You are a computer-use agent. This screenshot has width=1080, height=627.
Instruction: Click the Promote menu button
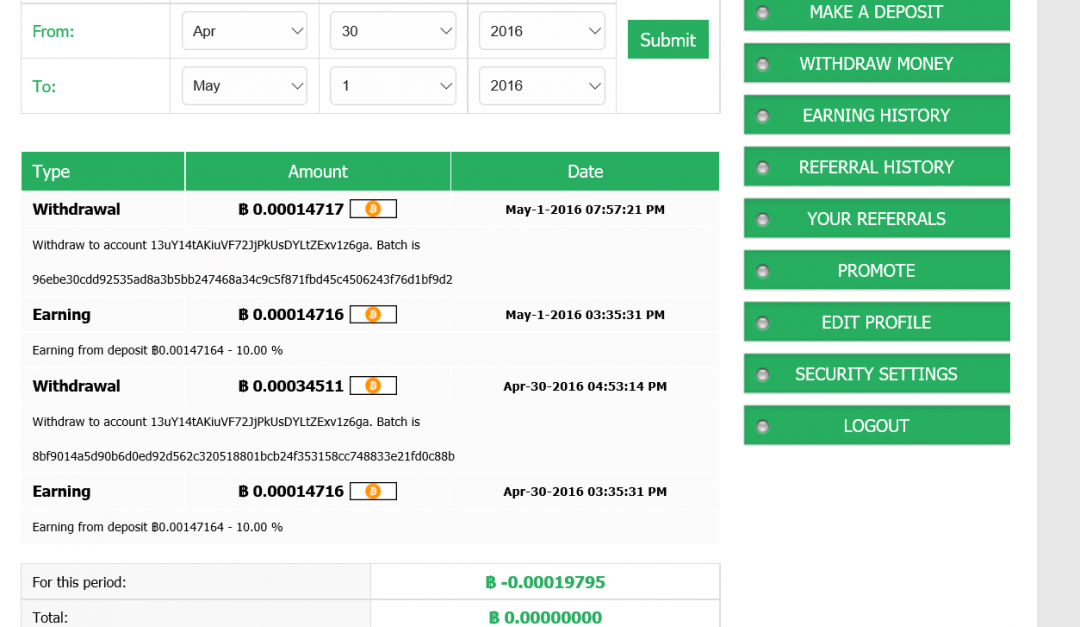click(x=876, y=271)
